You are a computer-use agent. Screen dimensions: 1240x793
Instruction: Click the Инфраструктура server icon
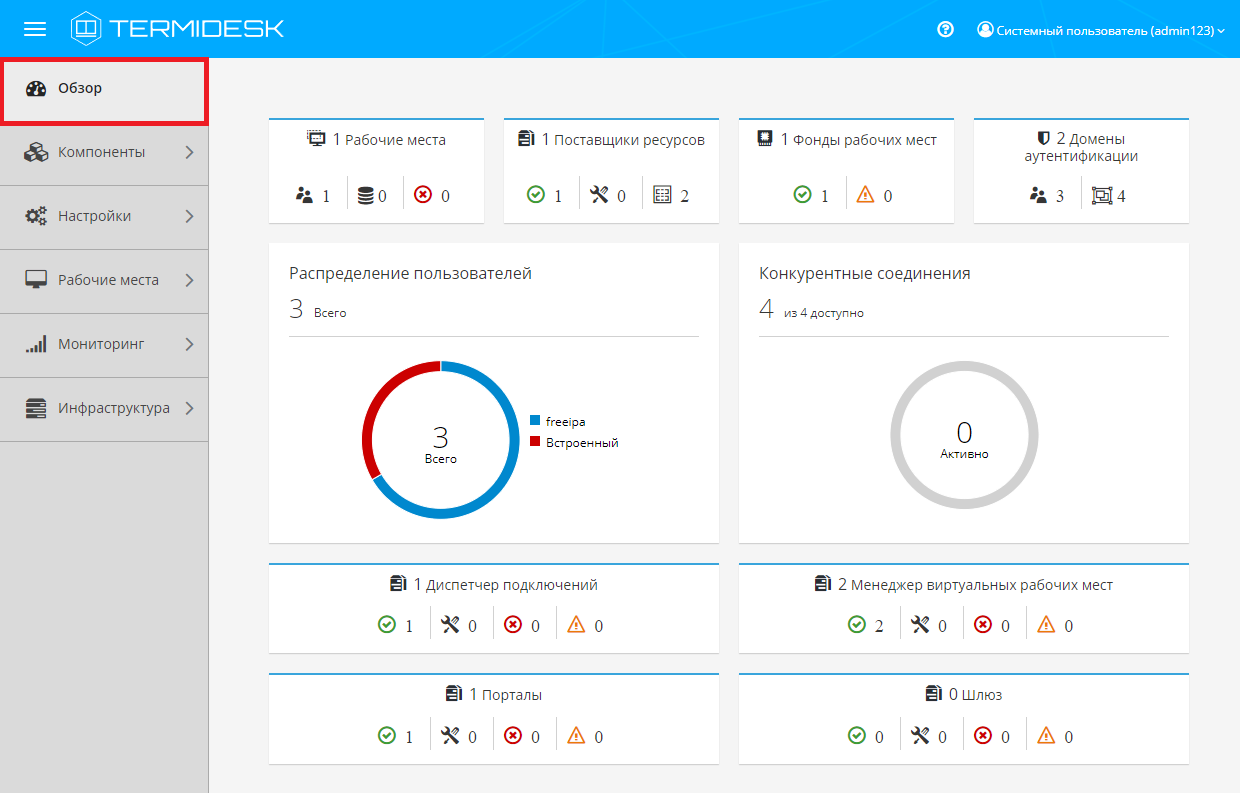coord(36,408)
